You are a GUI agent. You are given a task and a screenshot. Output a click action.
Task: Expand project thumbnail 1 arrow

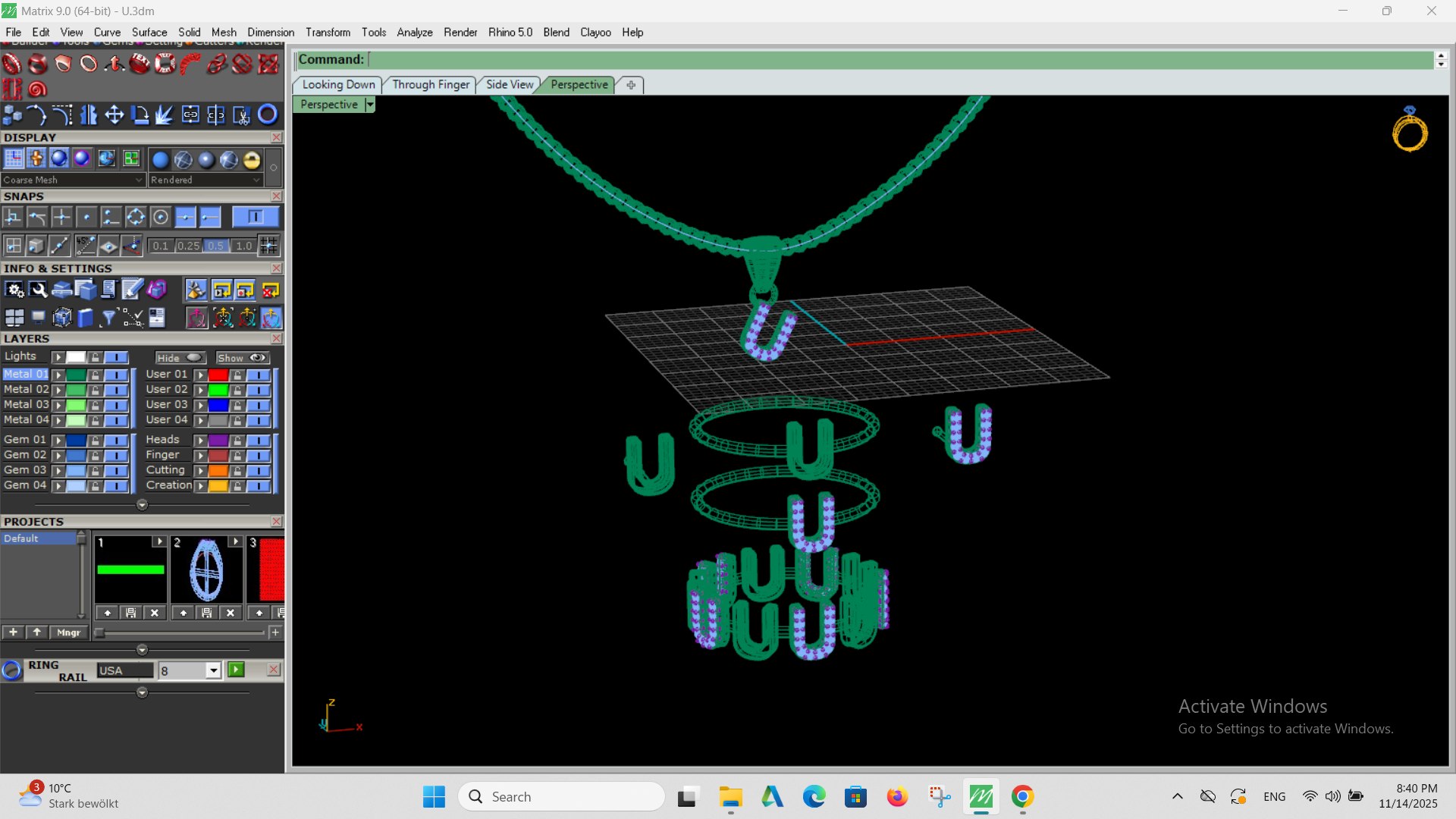158,541
